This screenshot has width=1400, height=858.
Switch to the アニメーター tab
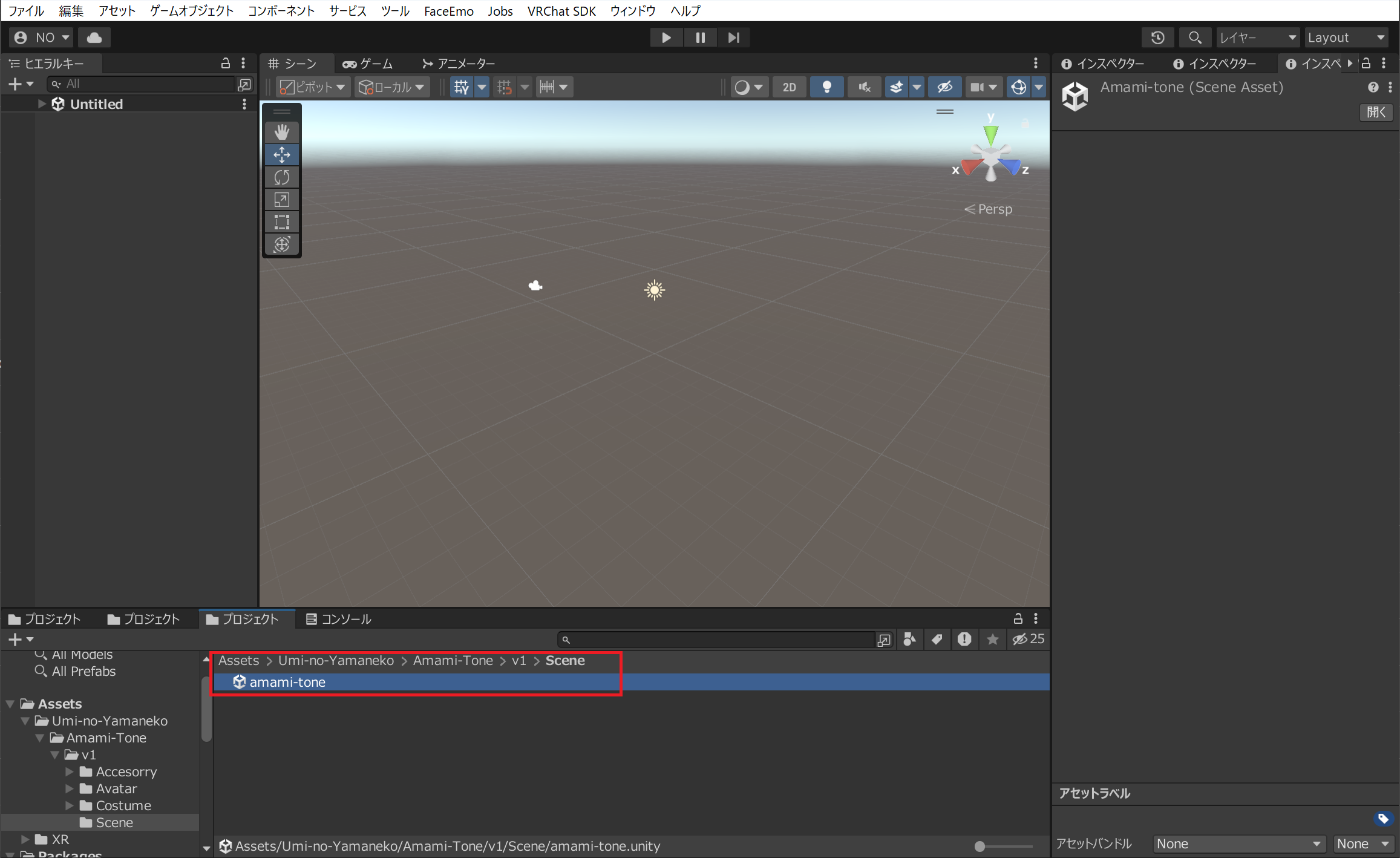(x=458, y=64)
